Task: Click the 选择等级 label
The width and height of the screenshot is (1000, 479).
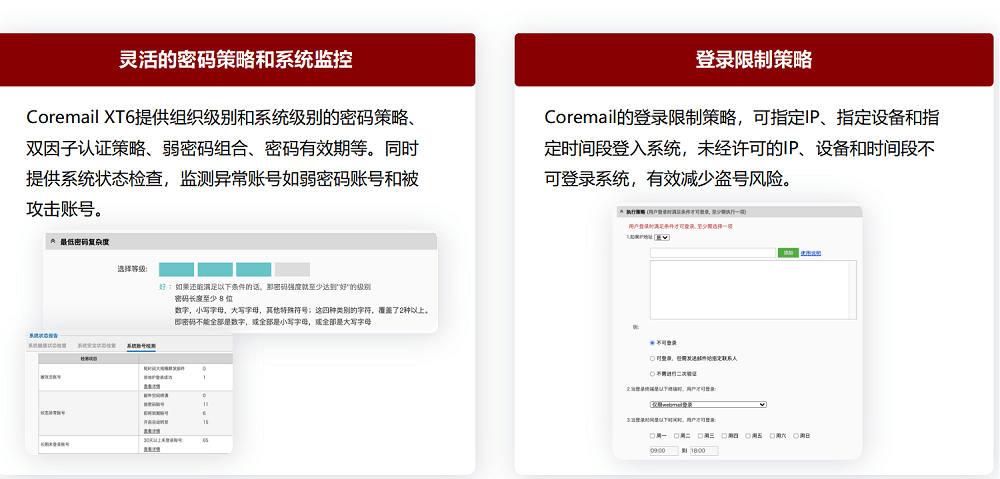Action: (x=132, y=269)
